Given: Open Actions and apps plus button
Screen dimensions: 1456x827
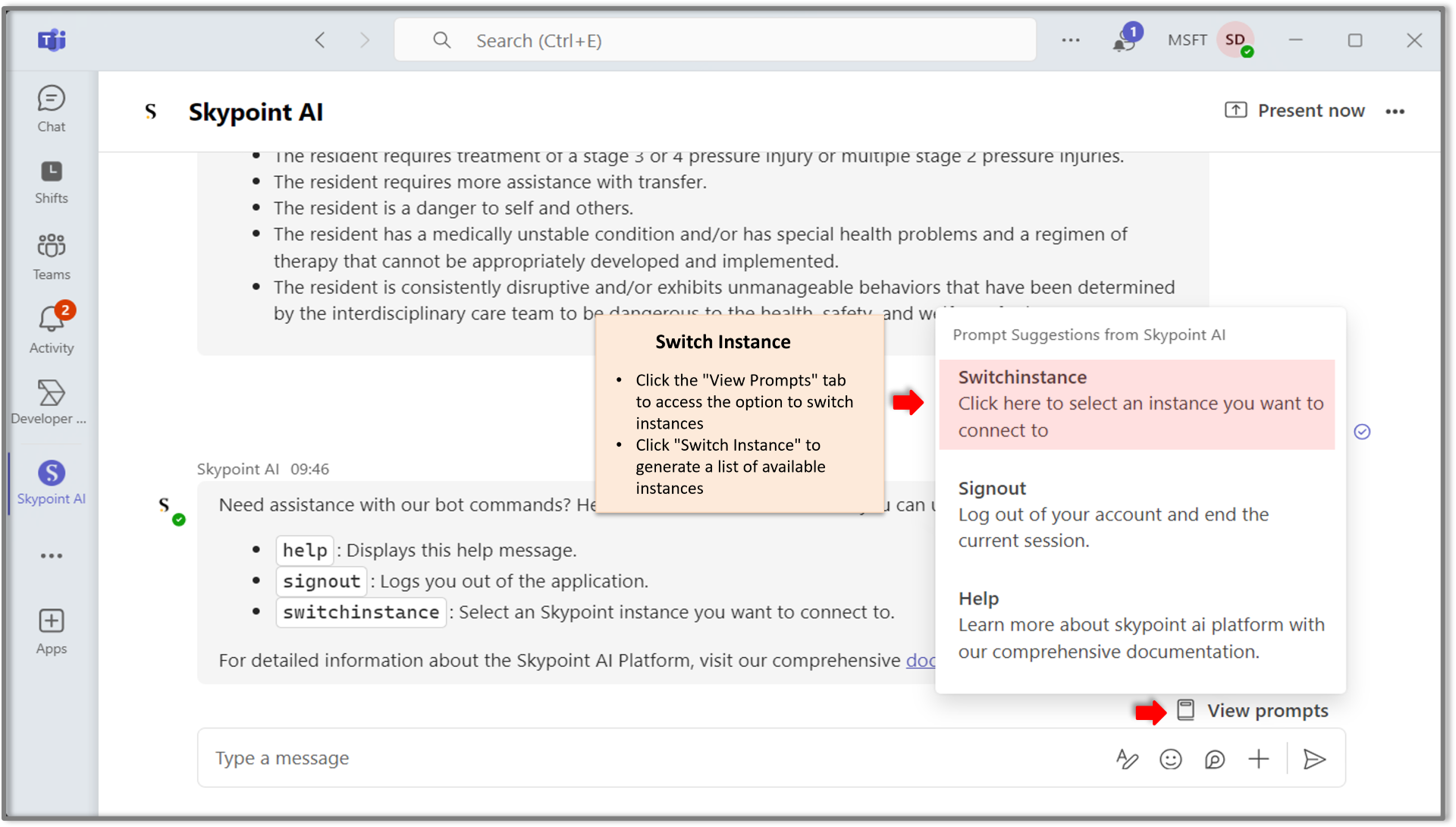Looking at the screenshot, I should [x=1259, y=759].
